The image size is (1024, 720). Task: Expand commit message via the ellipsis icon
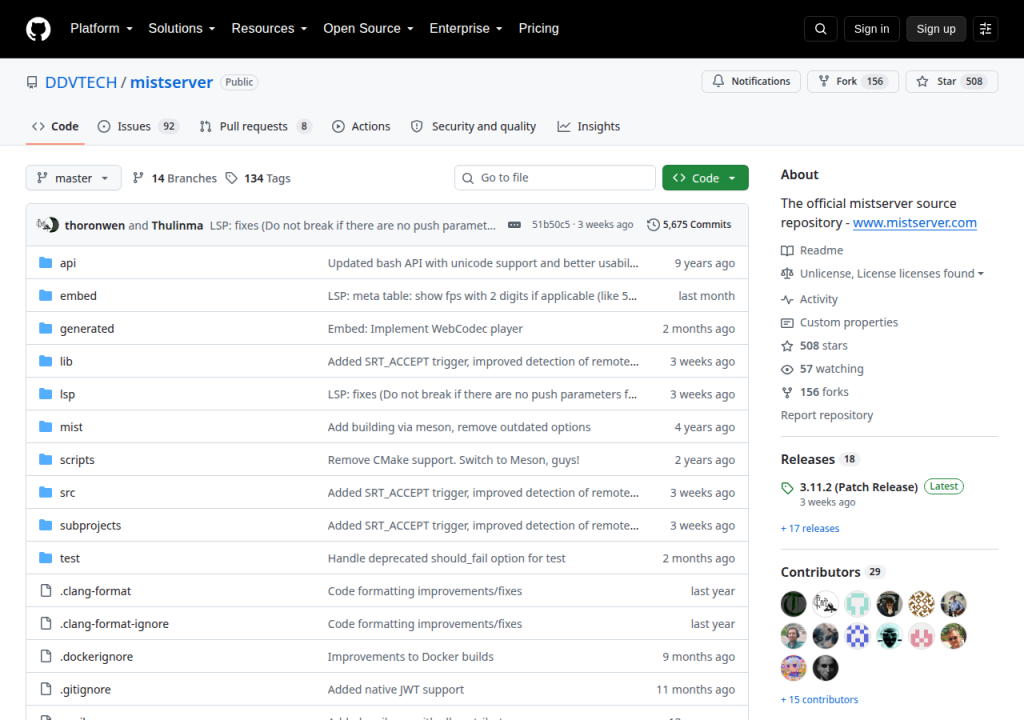(515, 225)
